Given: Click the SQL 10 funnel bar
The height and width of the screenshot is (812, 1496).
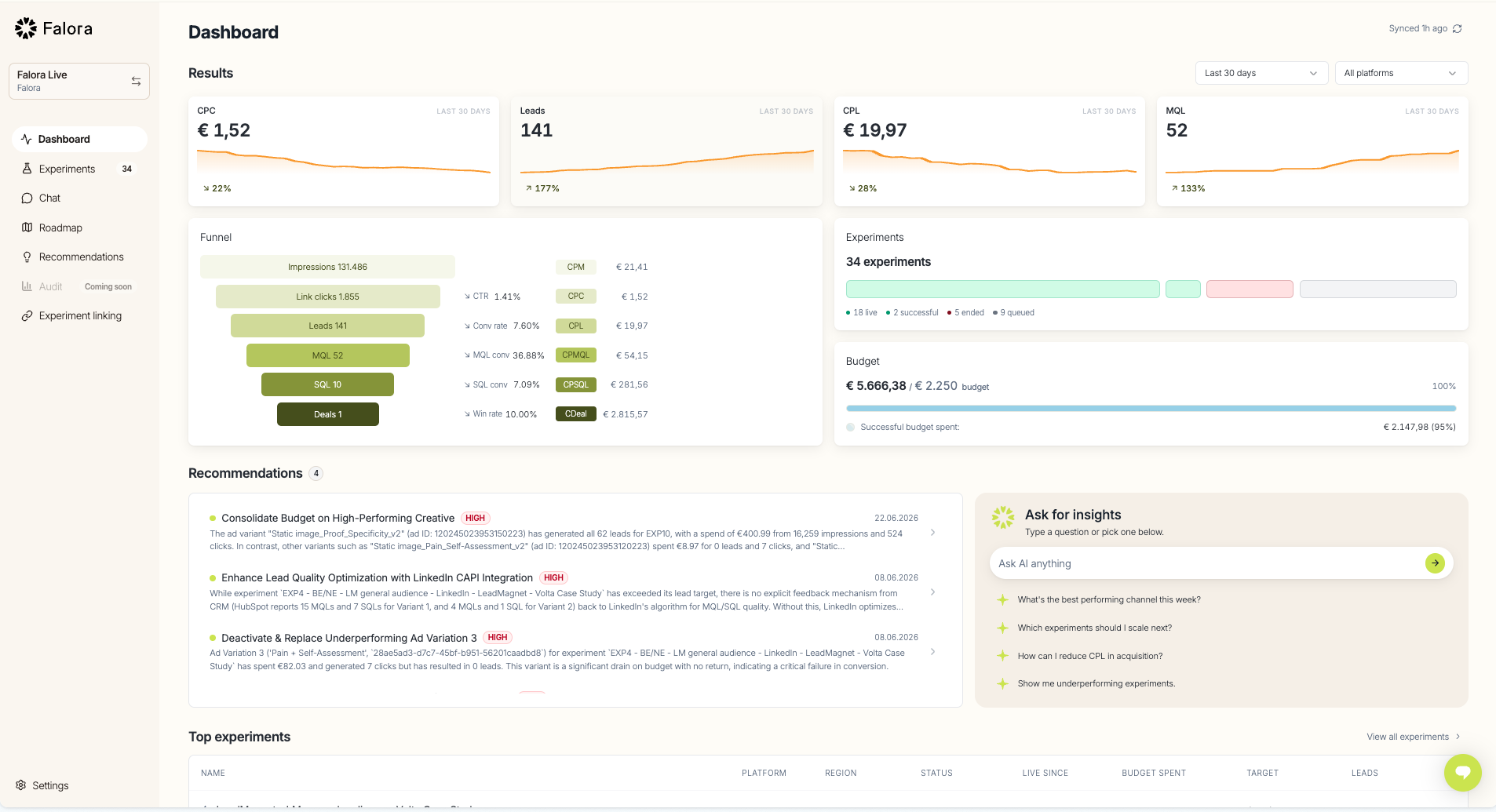Looking at the screenshot, I should (327, 384).
